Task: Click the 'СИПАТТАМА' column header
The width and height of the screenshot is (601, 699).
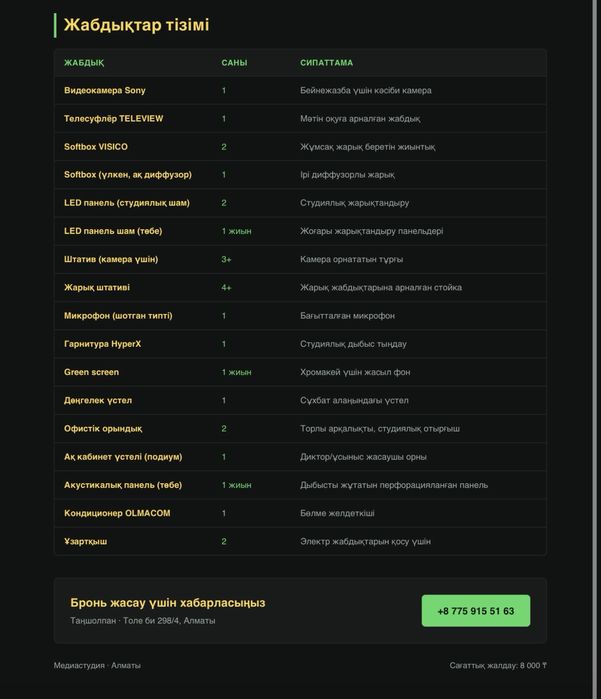Action: 326,63
